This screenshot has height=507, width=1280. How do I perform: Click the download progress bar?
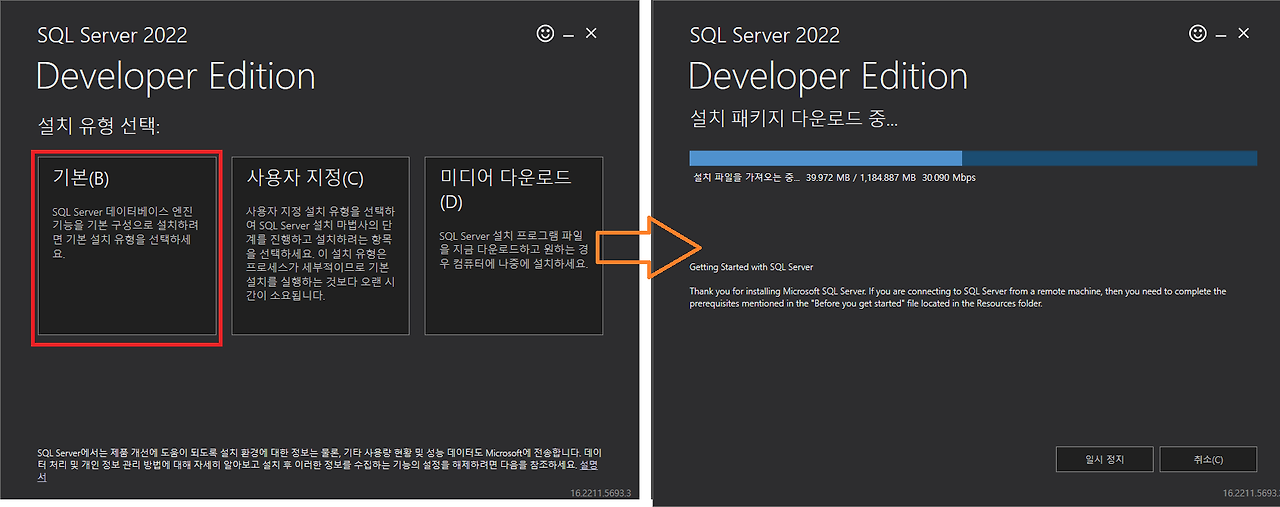coord(973,158)
